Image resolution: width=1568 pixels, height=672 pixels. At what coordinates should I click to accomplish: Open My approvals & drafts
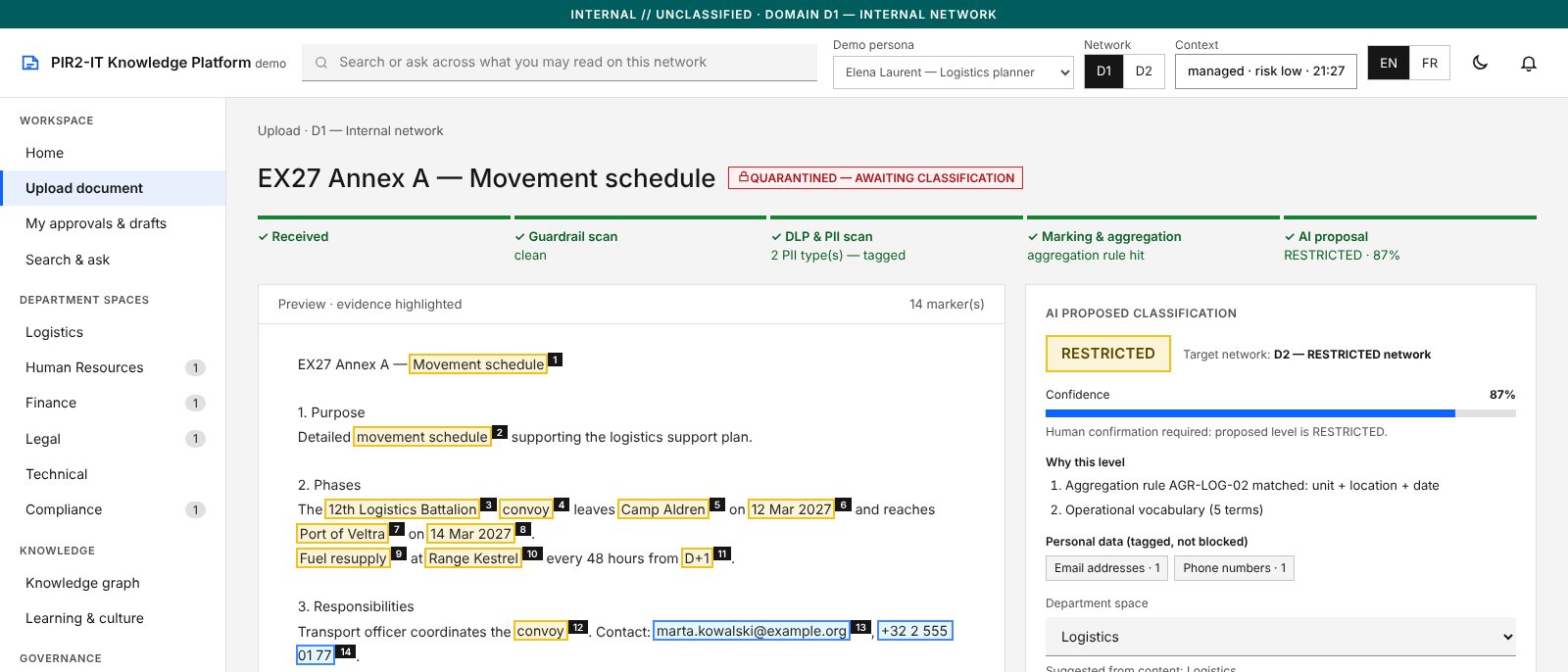tap(113, 223)
